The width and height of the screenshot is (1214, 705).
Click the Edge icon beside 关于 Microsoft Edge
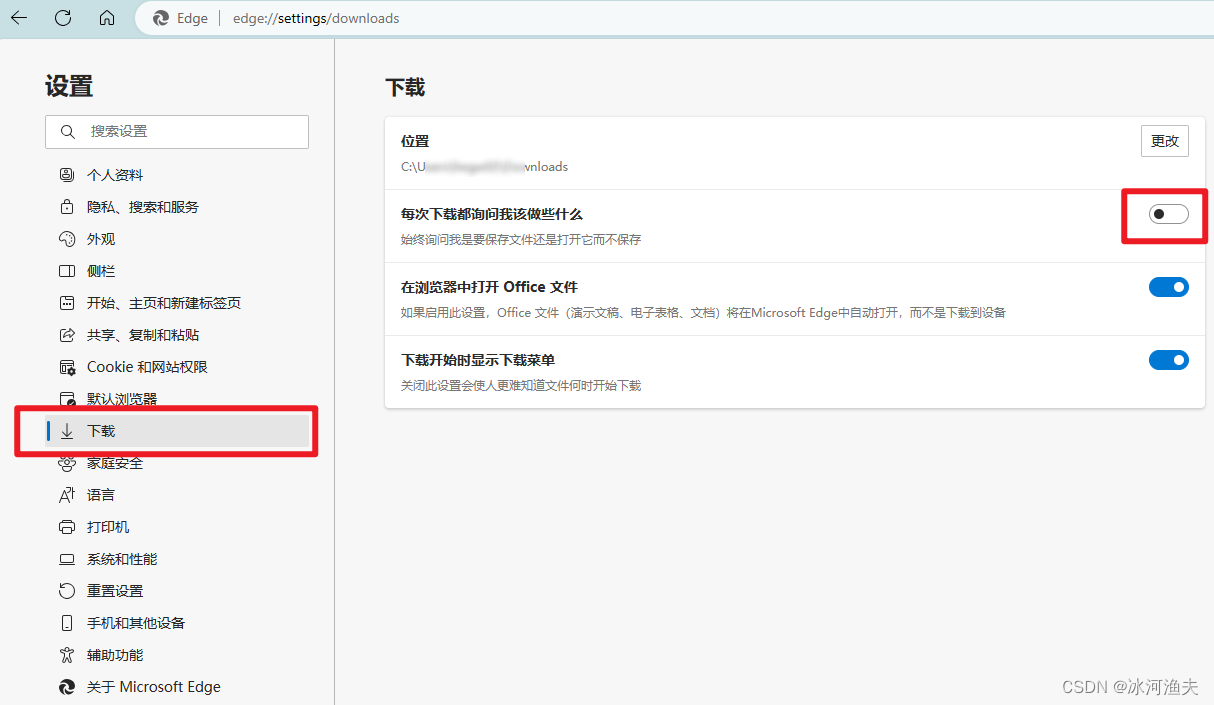(x=67, y=687)
